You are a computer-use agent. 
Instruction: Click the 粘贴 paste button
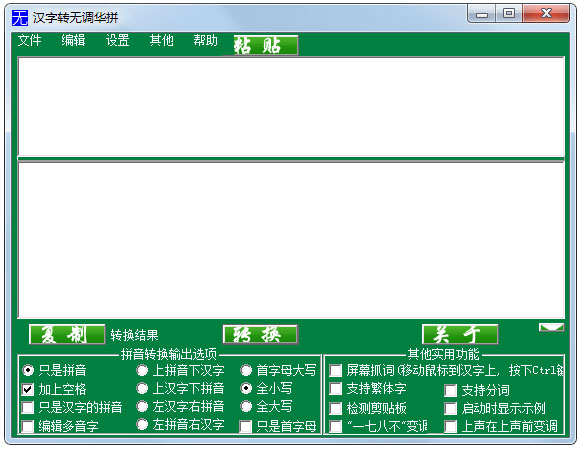[266, 45]
